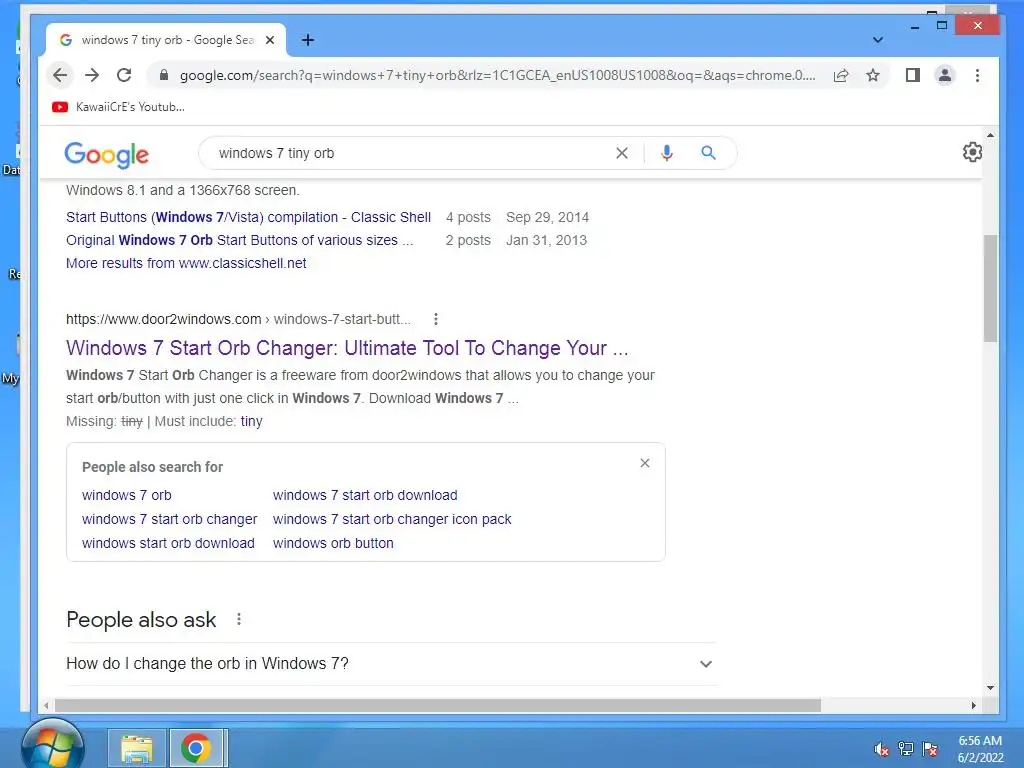Close the People also search for box
This screenshot has height=768, width=1024.
[645, 463]
